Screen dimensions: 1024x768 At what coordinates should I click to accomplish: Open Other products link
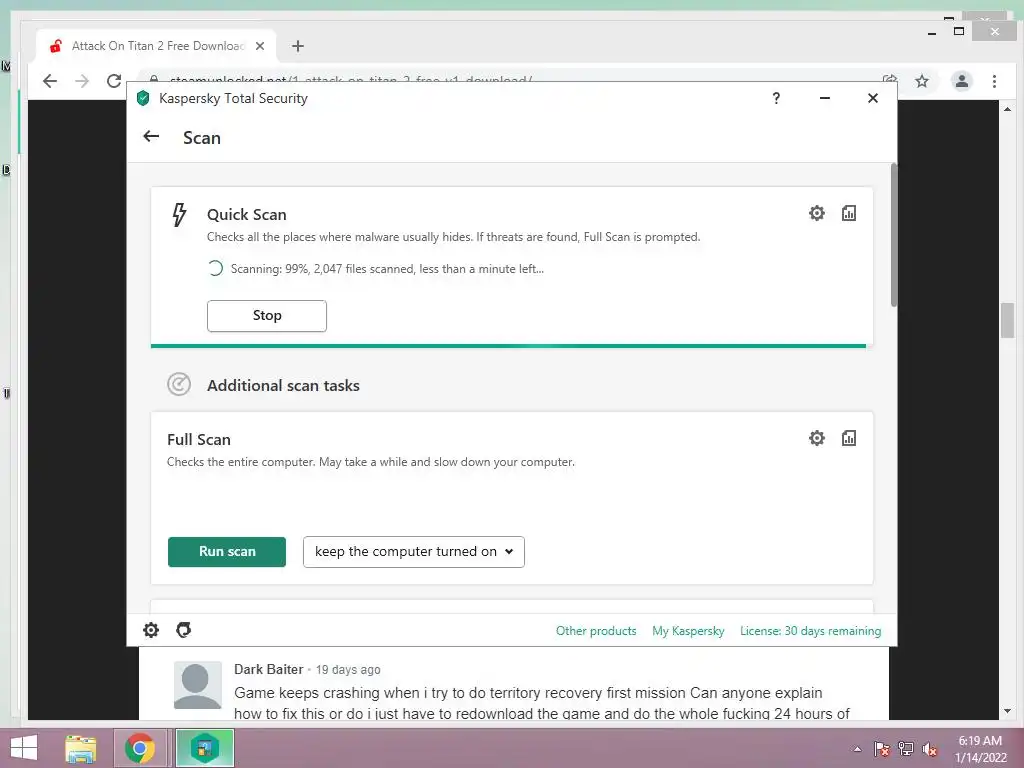[596, 631]
